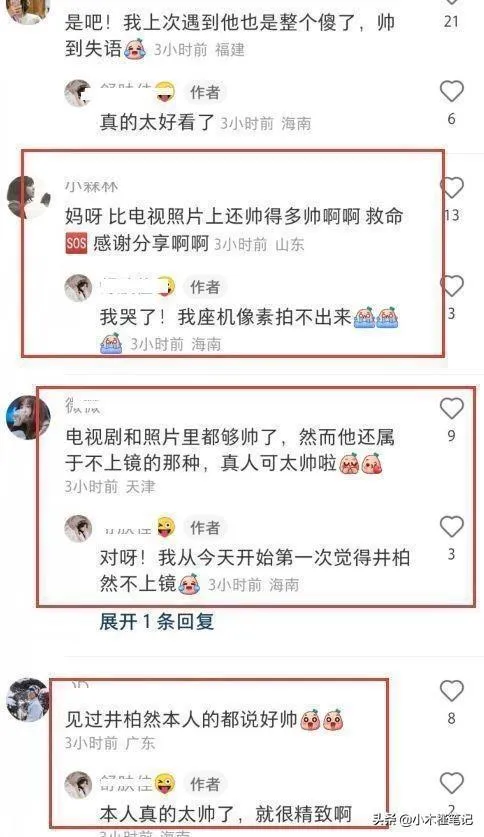This screenshot has height=837, width=484.
Task: Tap author avatar beside 对呀 reply
Action: pos(78,528)
